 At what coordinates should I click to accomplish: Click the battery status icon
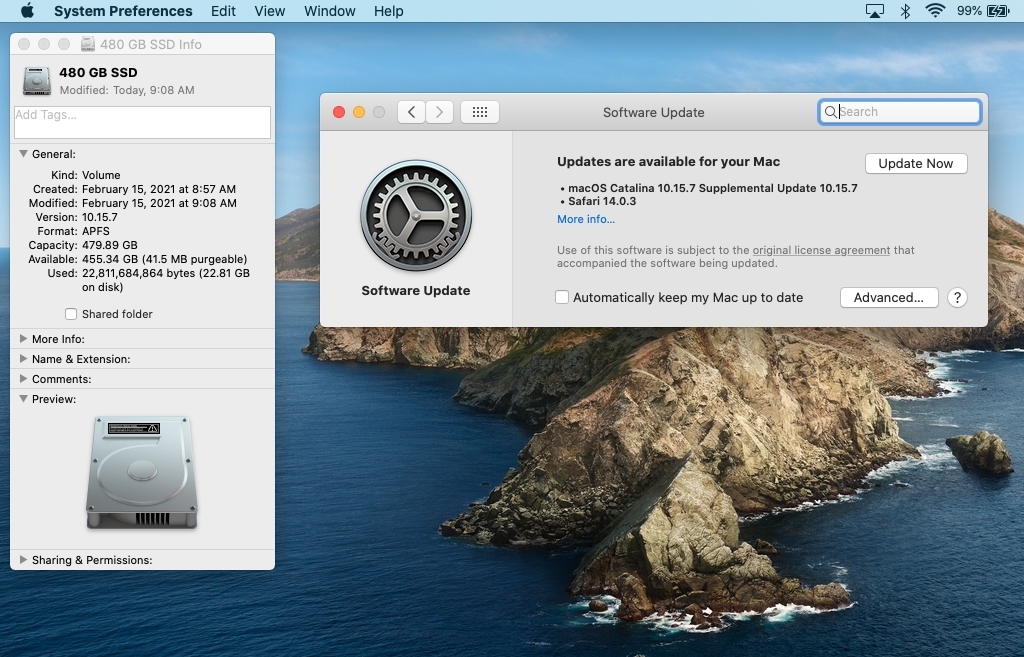coord(999,11)
